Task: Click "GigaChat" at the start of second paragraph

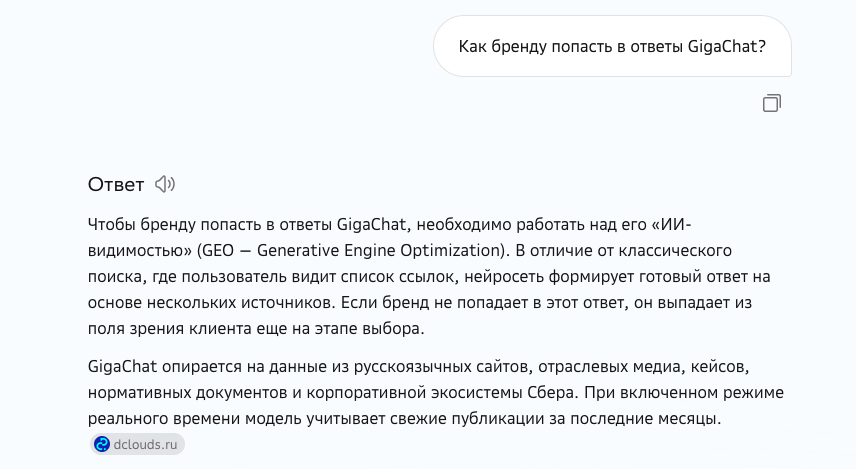Action: point(122,366)
